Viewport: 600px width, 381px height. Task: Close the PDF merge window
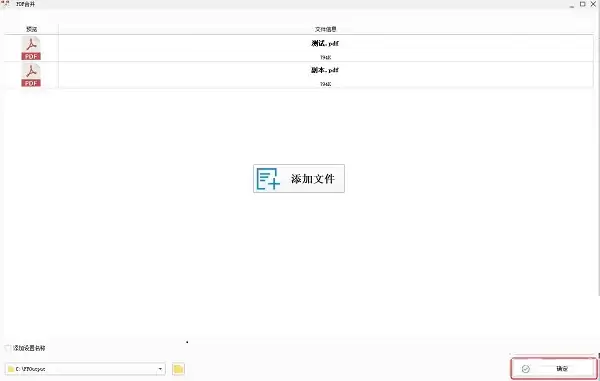click(593, 4)
